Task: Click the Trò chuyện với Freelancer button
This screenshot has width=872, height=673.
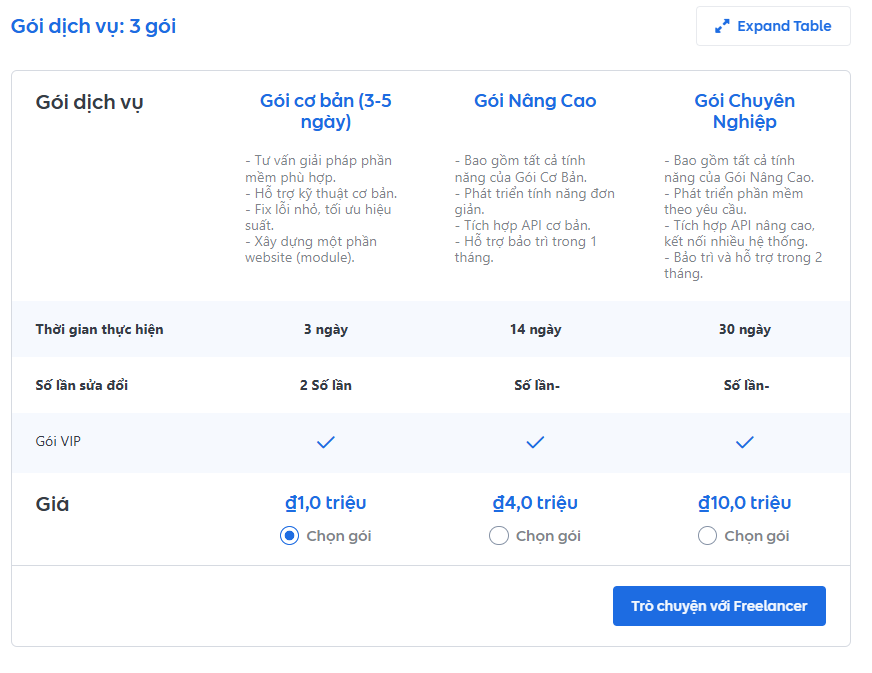Action: (x=719, y=606)
